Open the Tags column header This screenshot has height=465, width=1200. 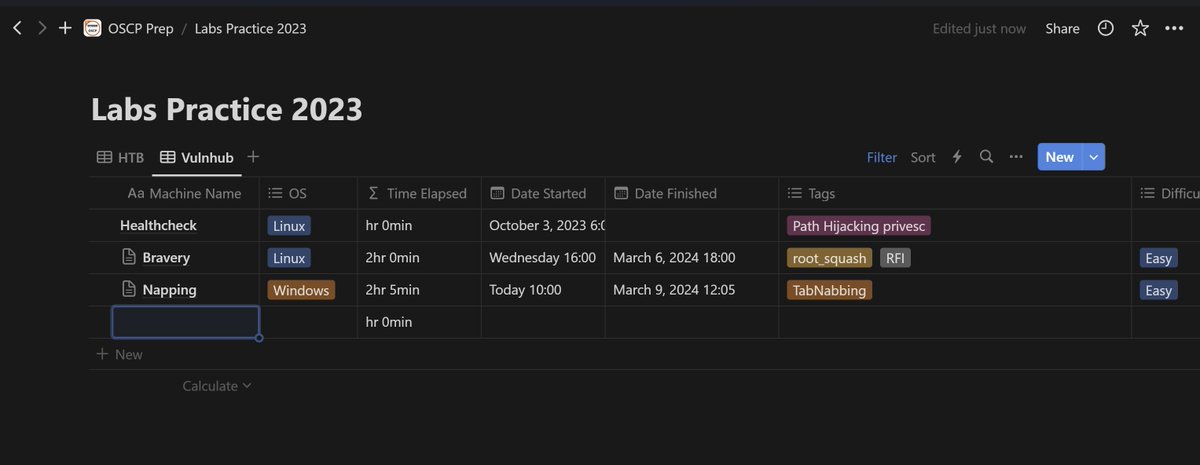tap(955, 193)
